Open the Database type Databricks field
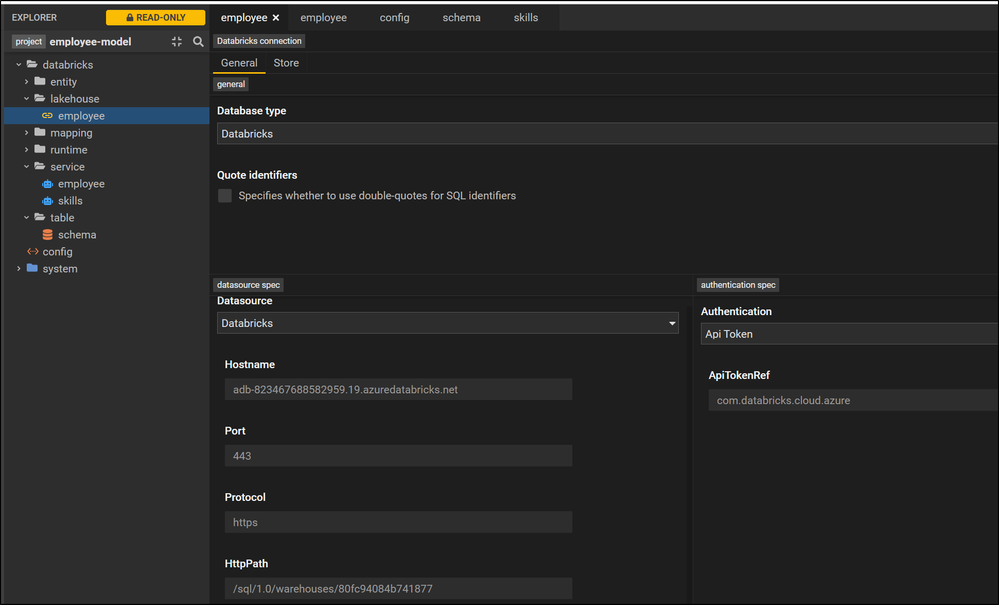Viewport: 999px width, 605px height. point(607,134)
